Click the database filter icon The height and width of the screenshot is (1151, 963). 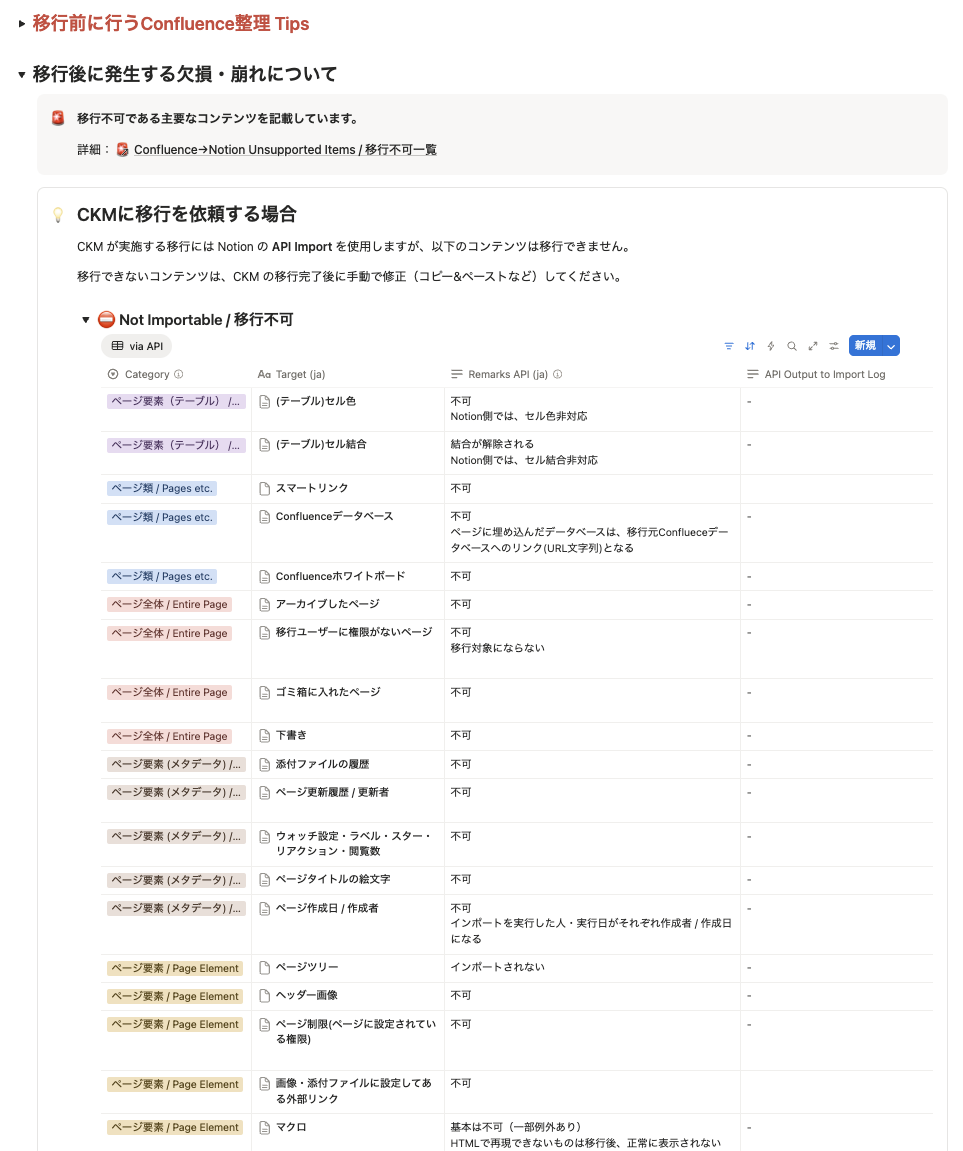point(729,346)
